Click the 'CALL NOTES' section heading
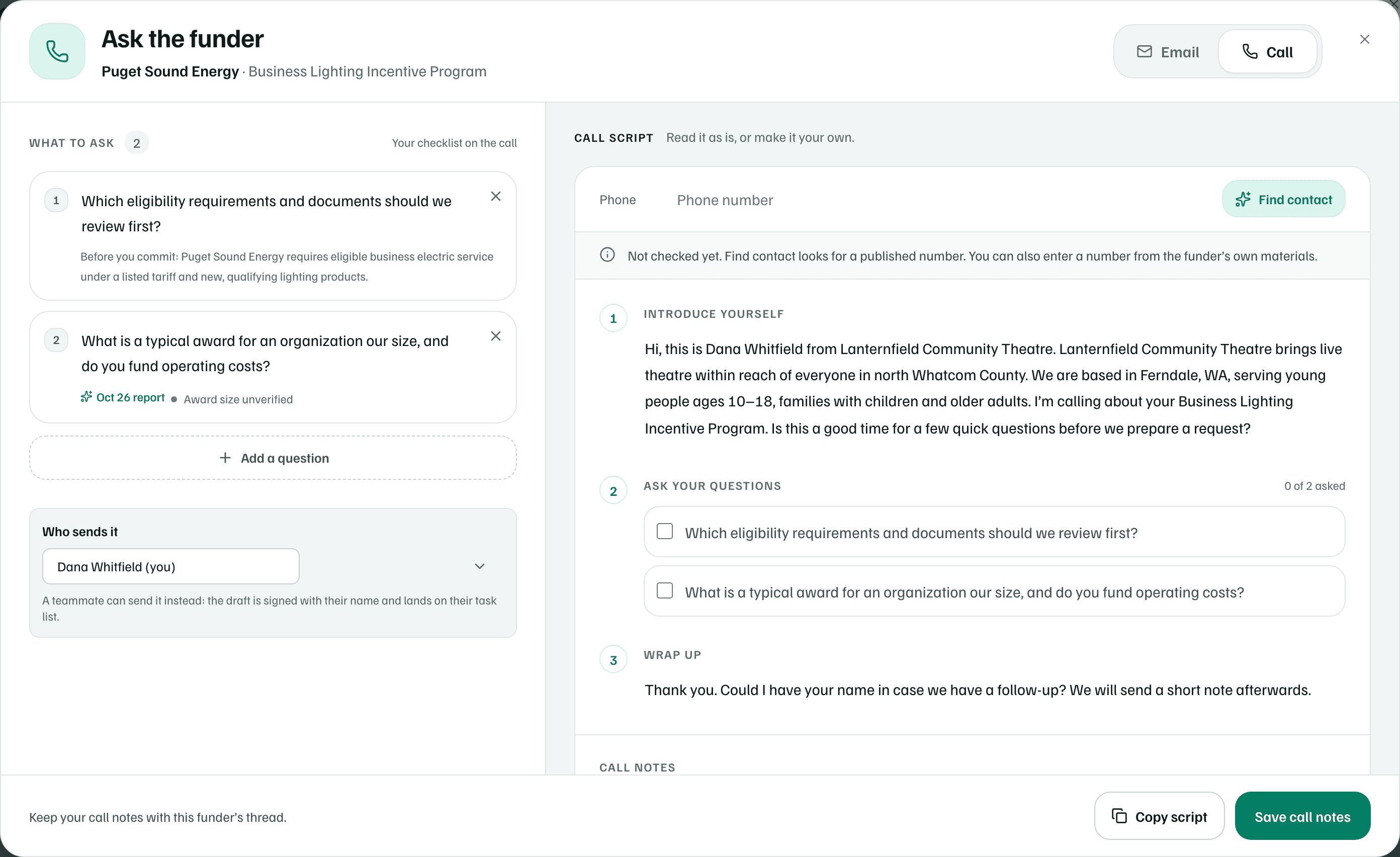The image size is (1400, 857). 638,767
